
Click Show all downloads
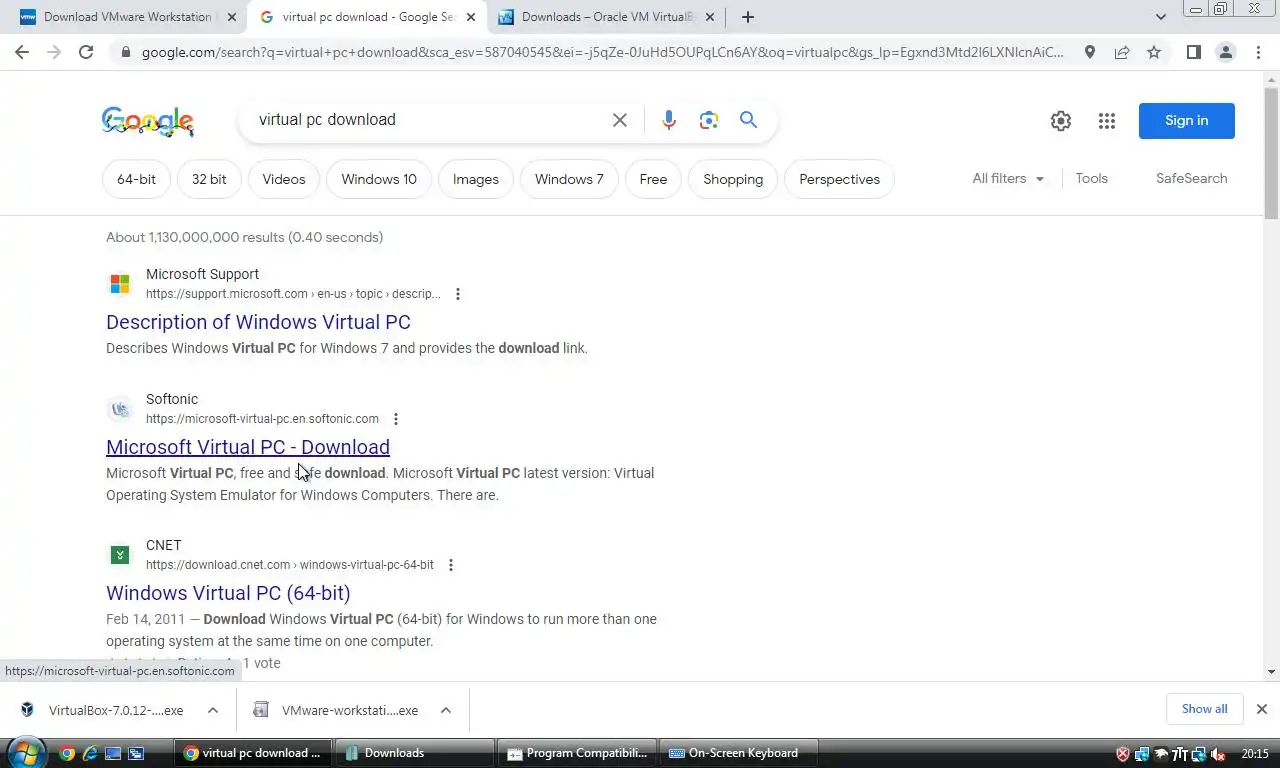1204,709
